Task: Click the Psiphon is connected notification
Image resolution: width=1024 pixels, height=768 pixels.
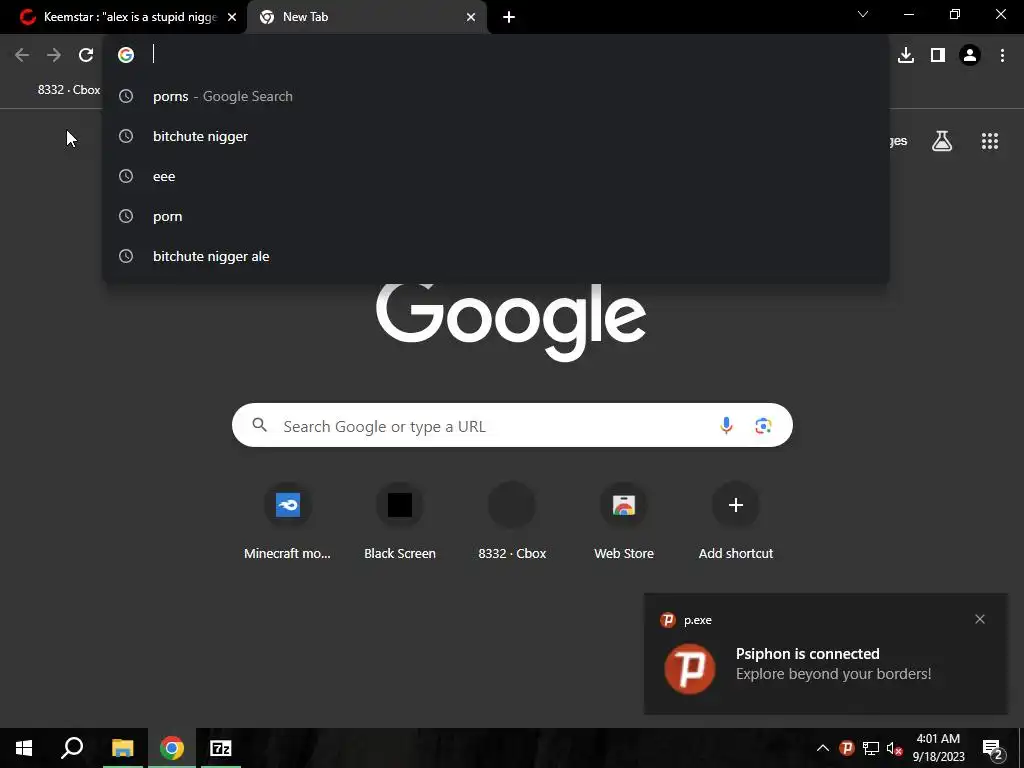Action: (825, 654)
